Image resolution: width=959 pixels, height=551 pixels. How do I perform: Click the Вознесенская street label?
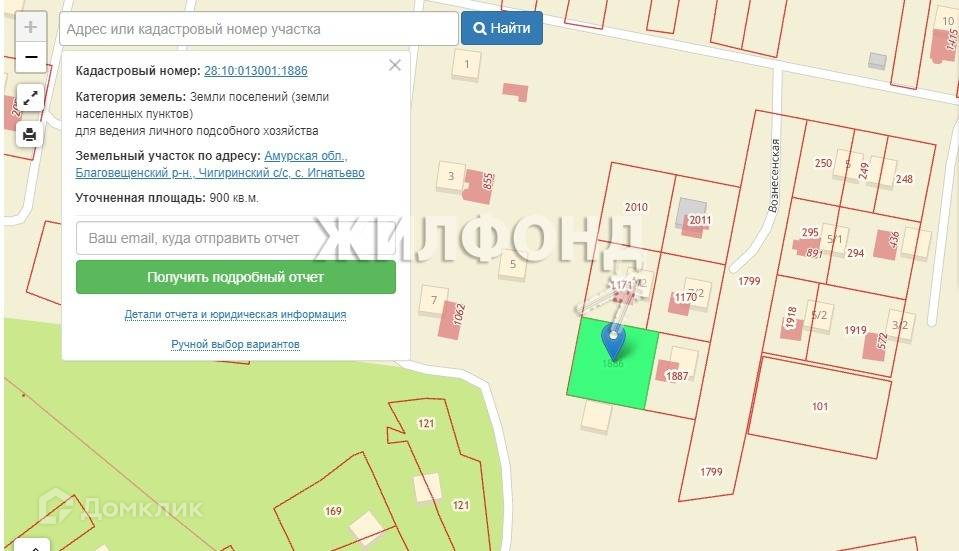coord(775,176)
